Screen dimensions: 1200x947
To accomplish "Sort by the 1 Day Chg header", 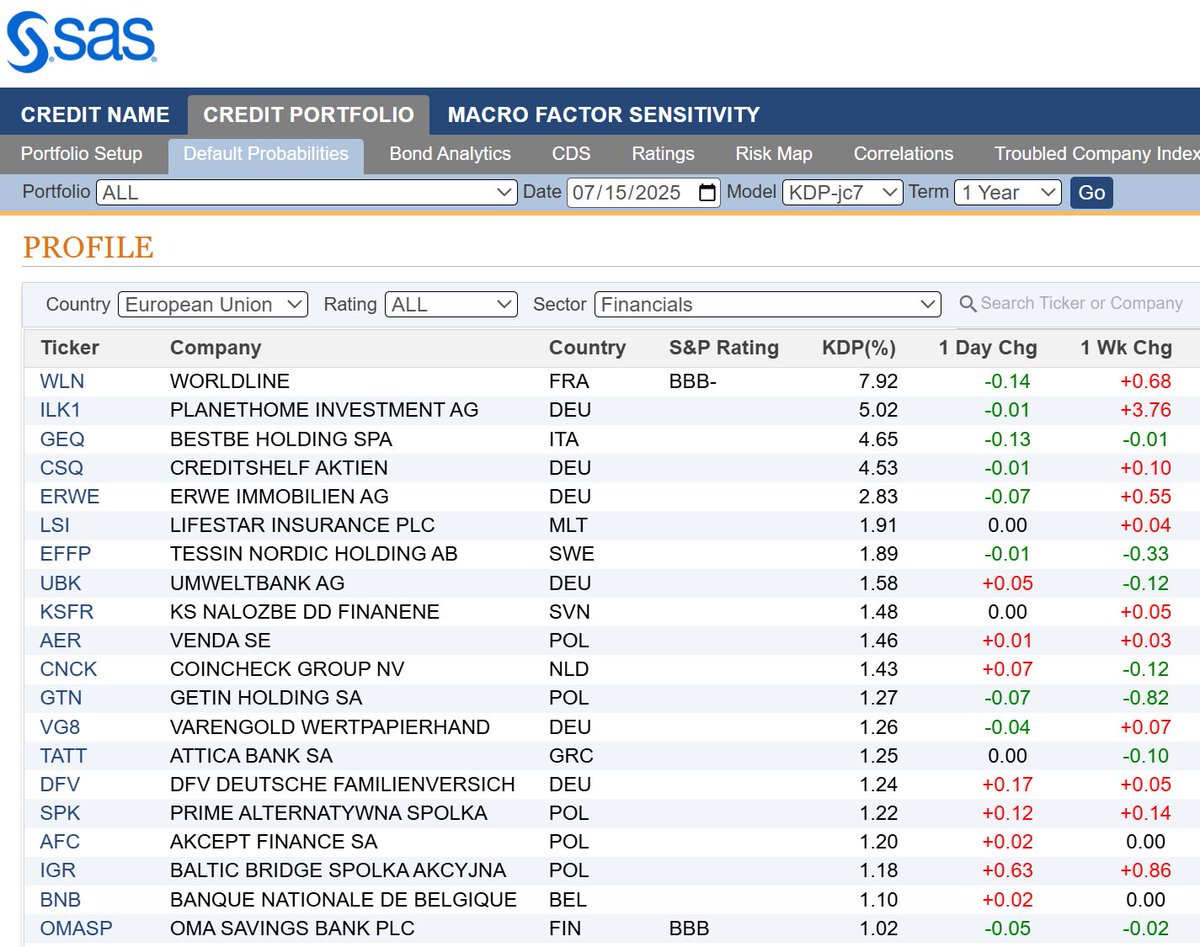I will click(x=988, y=348).
